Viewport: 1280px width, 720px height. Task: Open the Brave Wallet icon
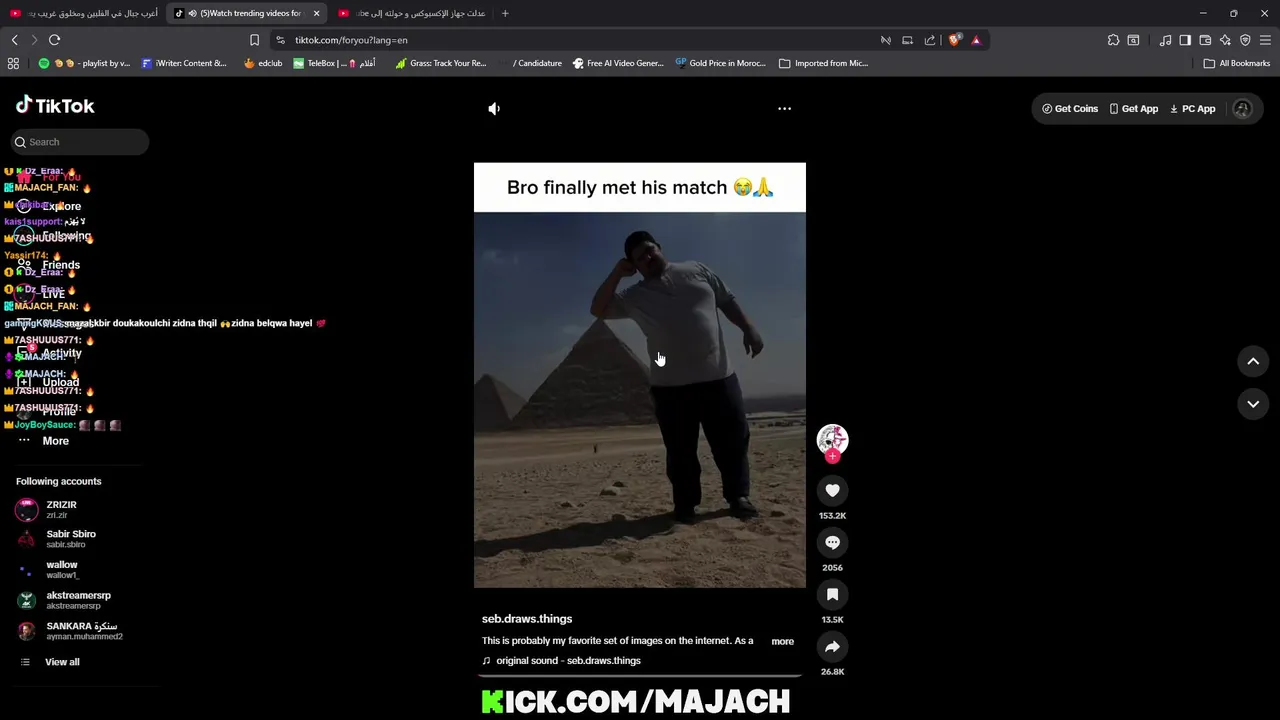[x=1205, y=40]
